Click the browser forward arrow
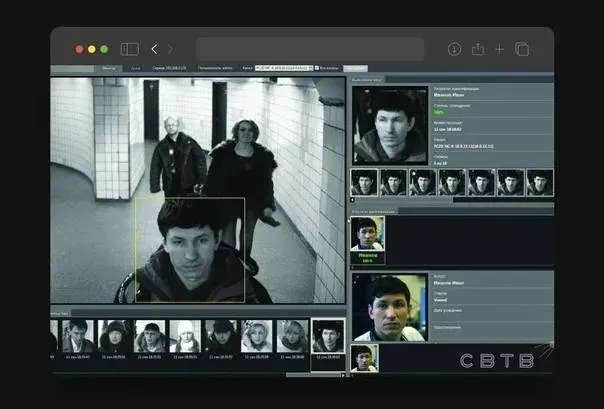This screenshot has height=409, width=604. pos(170,49)
